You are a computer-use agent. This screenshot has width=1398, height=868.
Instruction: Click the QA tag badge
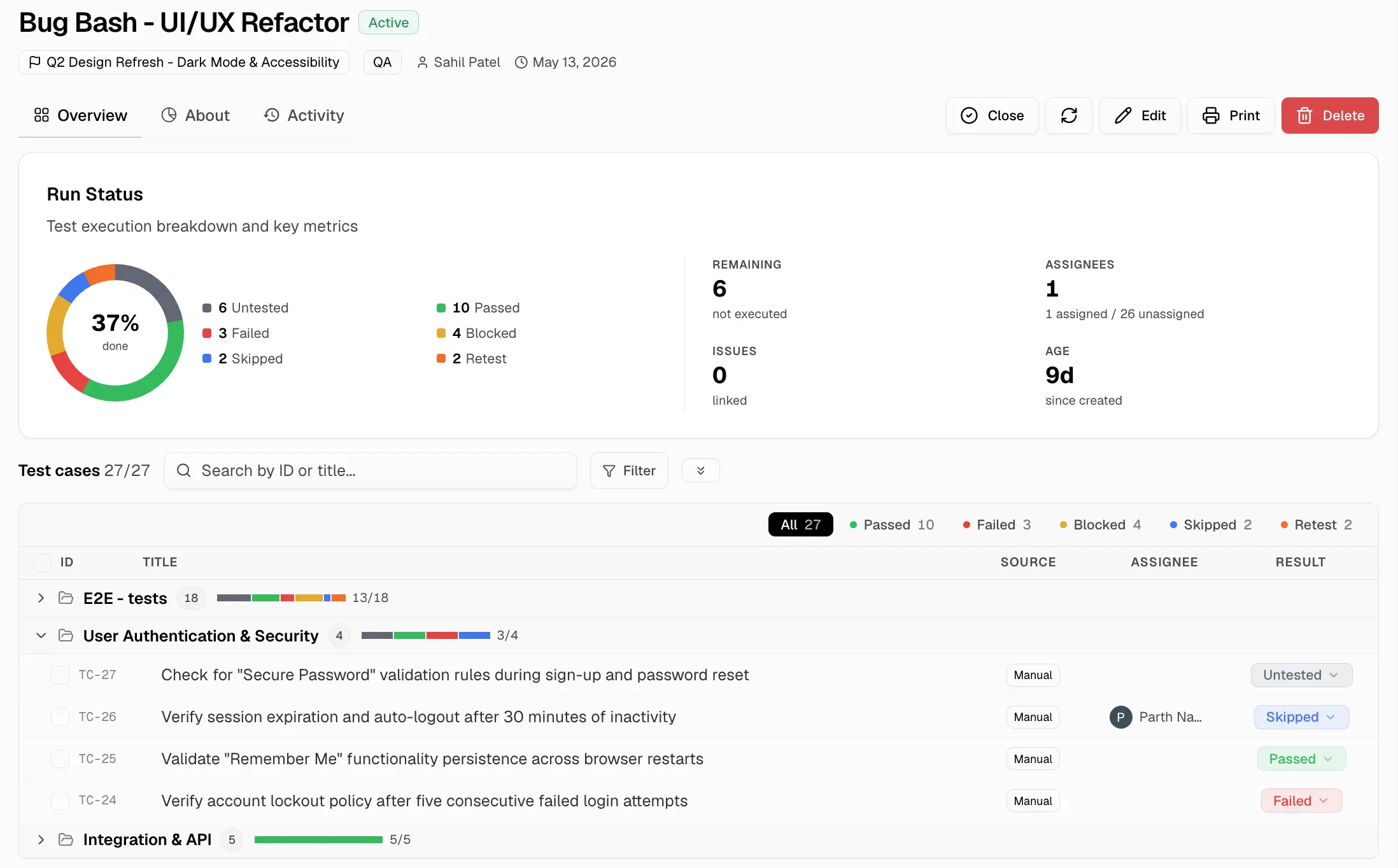point(382,62)
